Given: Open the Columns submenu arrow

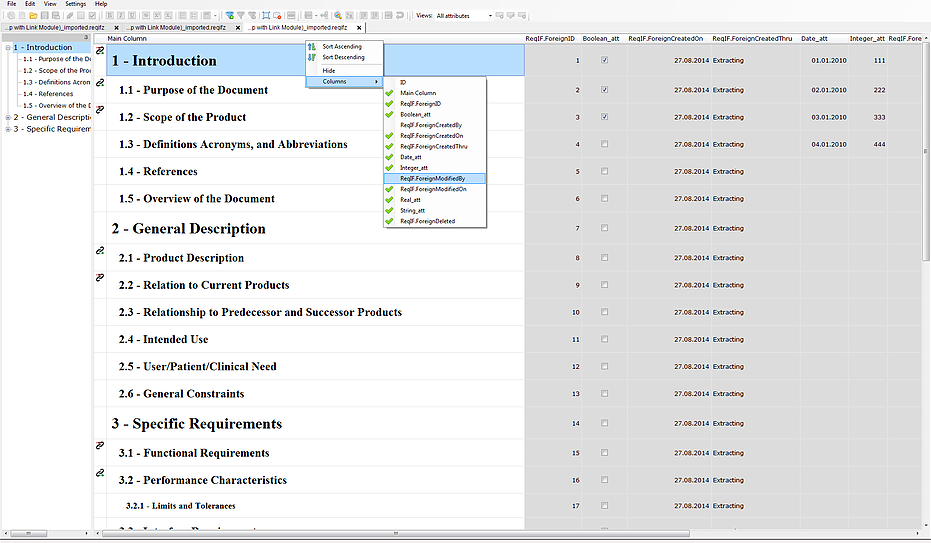Looking at the screenshot, I should pos(376,81).
